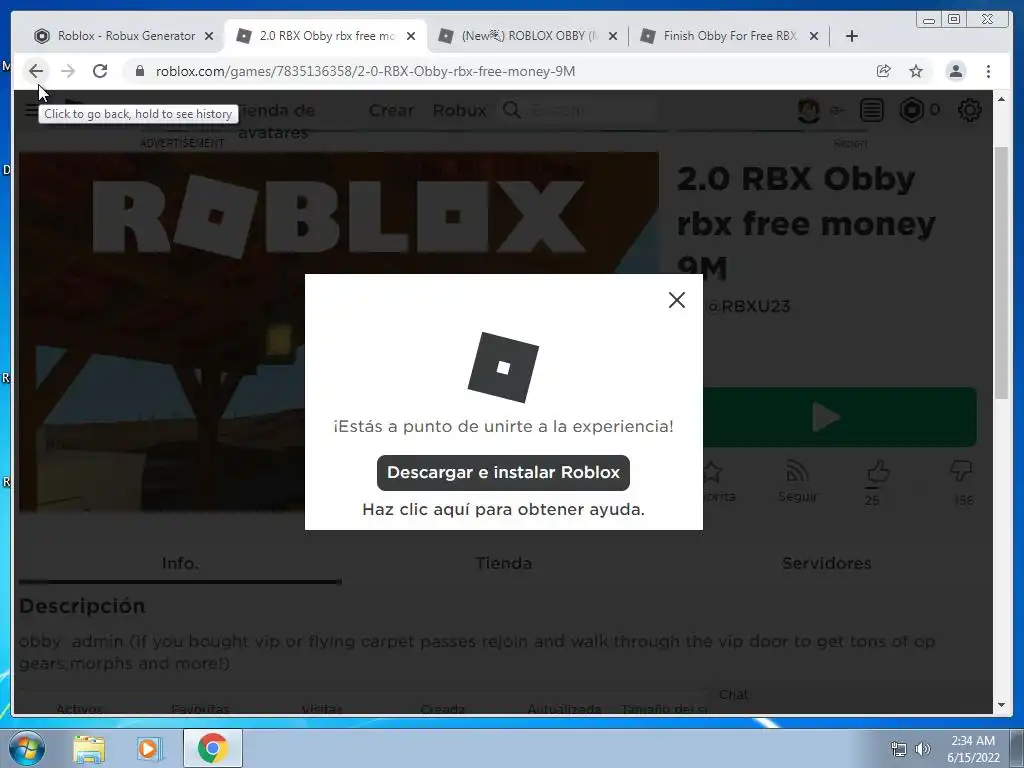Open Roblox notifications list icon
This screenshot has height=768, width=1024.
pyautogui.click(x=871, y=110)
